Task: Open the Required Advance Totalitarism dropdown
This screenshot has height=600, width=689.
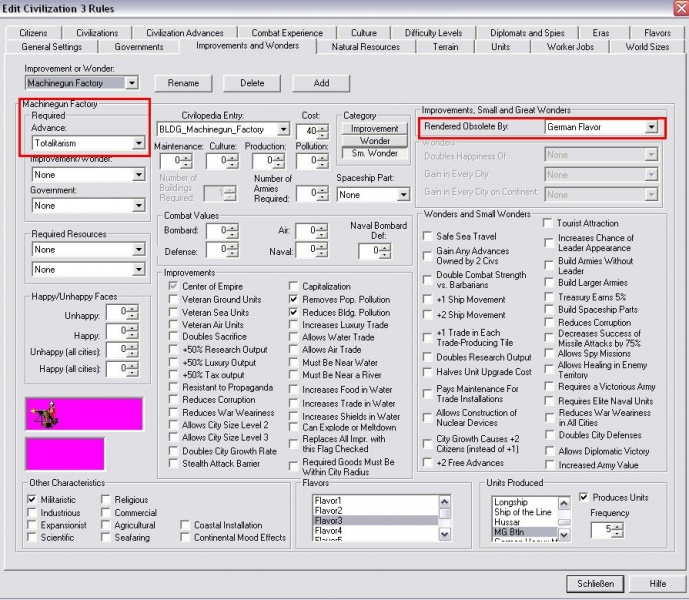Action: 139,144
